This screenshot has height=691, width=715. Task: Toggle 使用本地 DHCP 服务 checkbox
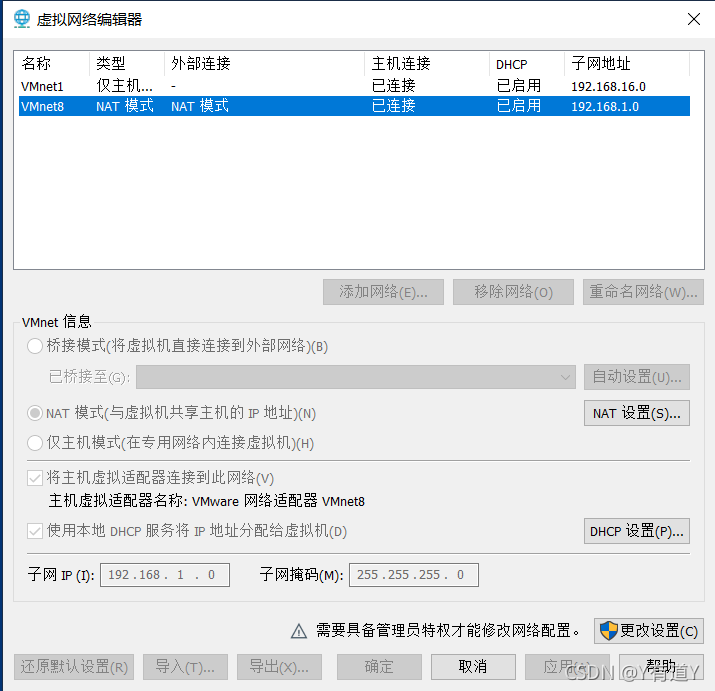[35, 531]
